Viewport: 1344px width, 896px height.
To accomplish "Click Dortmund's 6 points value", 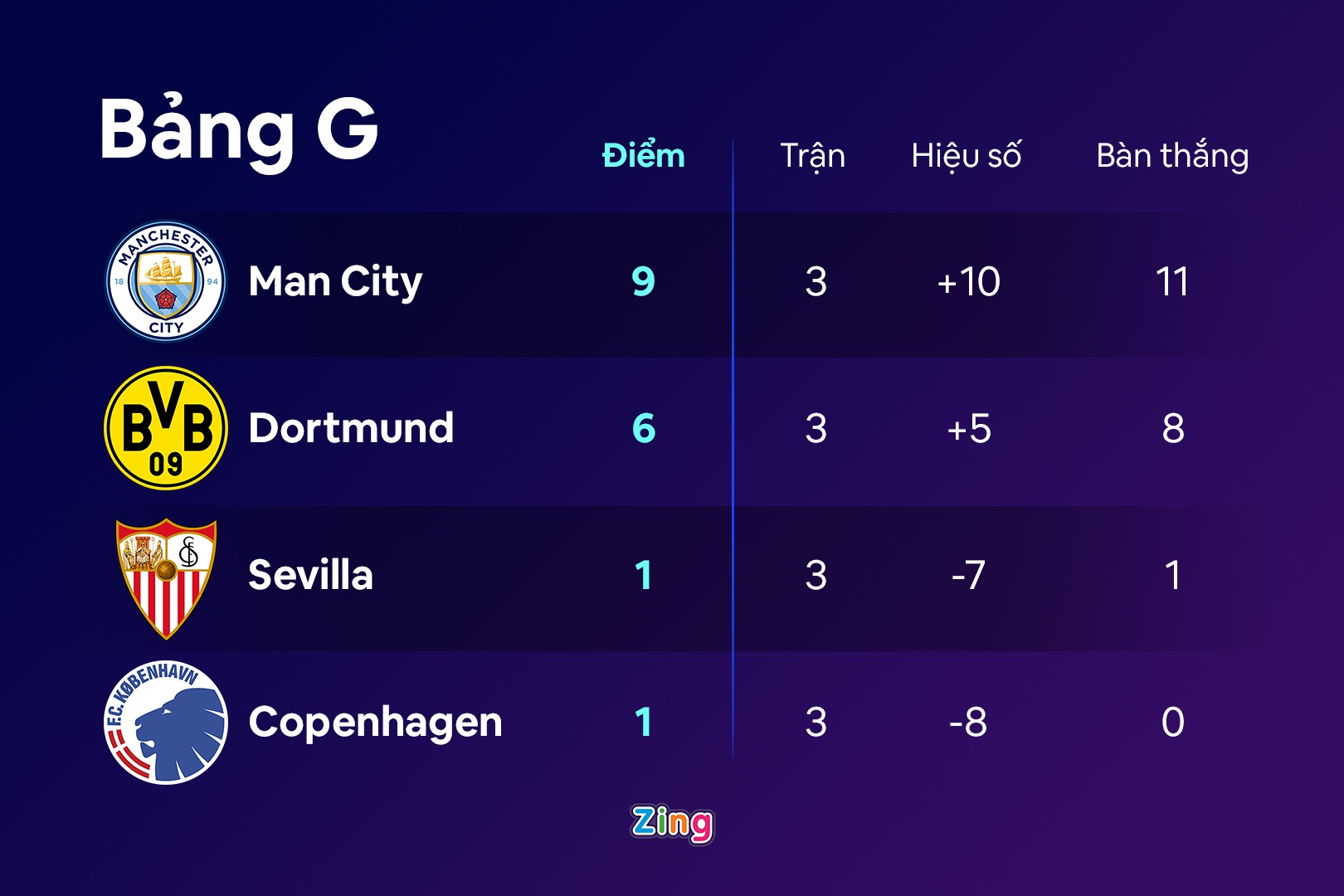I will (644, 428).
